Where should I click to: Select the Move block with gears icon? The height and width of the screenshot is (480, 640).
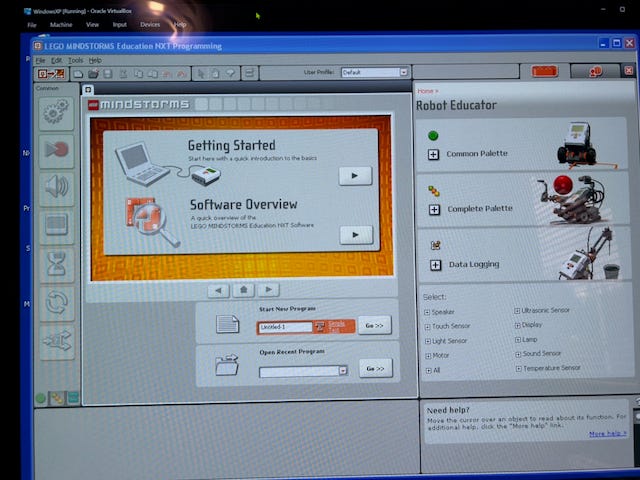[x=56, y=113]
